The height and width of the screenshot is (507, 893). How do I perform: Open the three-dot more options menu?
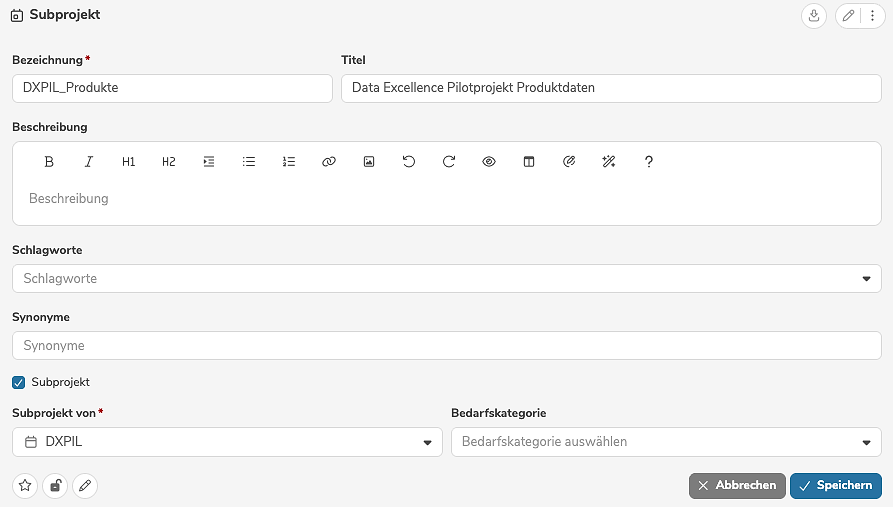click(x=872, y=16)
